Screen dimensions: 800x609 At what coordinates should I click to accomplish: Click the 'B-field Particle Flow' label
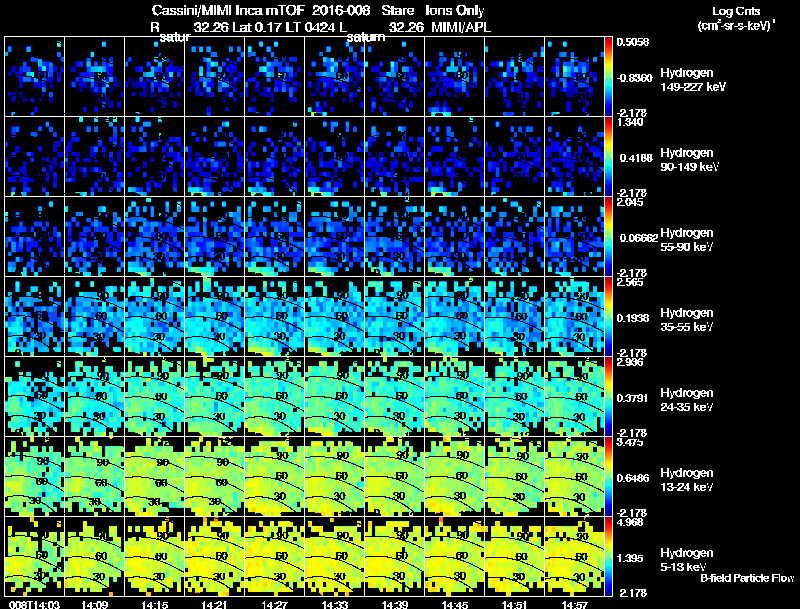[747, 578]
